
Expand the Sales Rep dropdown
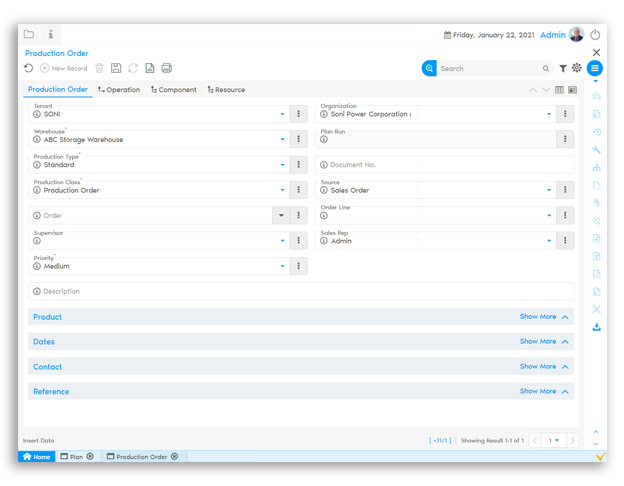[x=549, y=241]
